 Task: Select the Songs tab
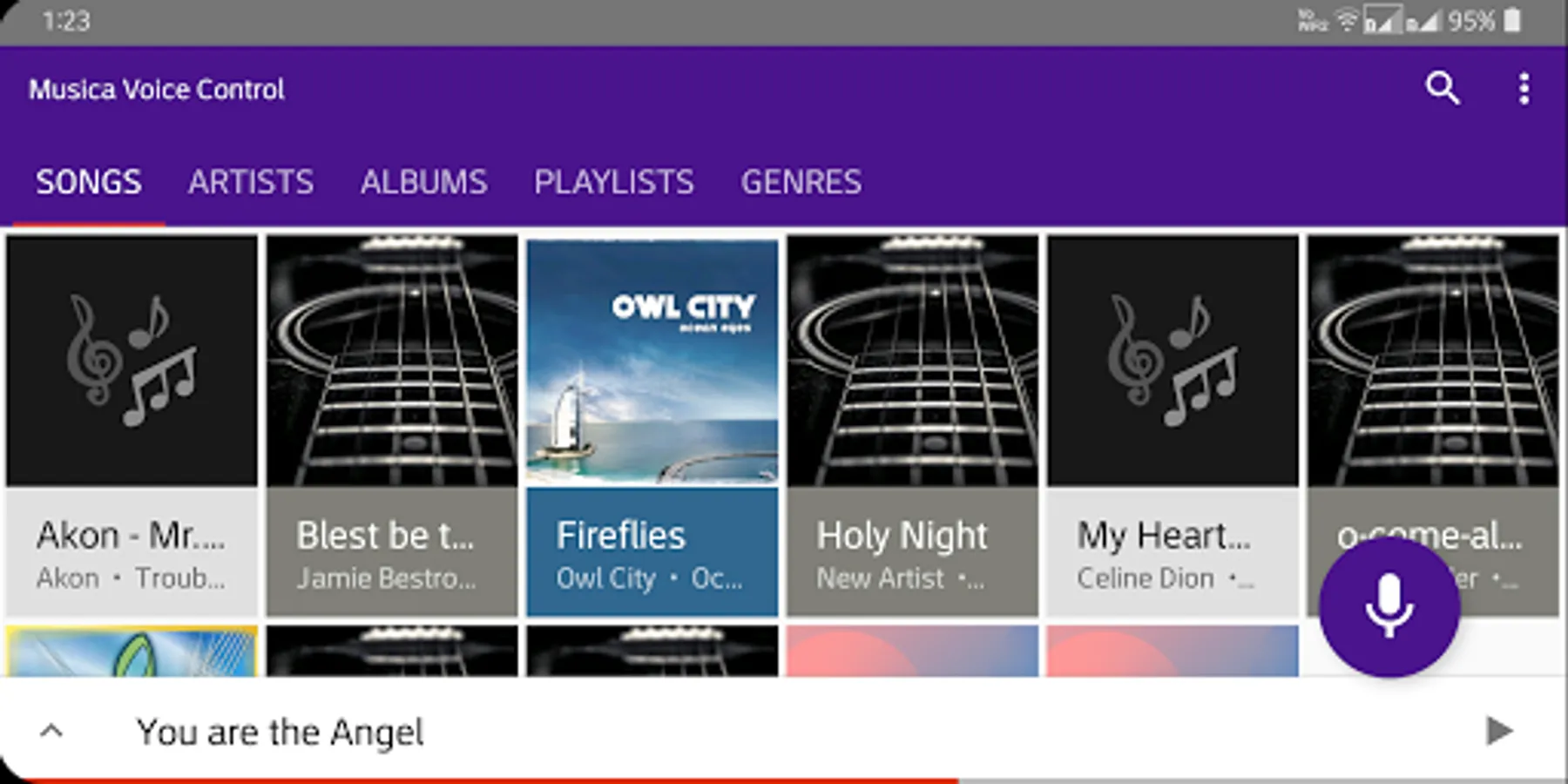tap(88, 182)
